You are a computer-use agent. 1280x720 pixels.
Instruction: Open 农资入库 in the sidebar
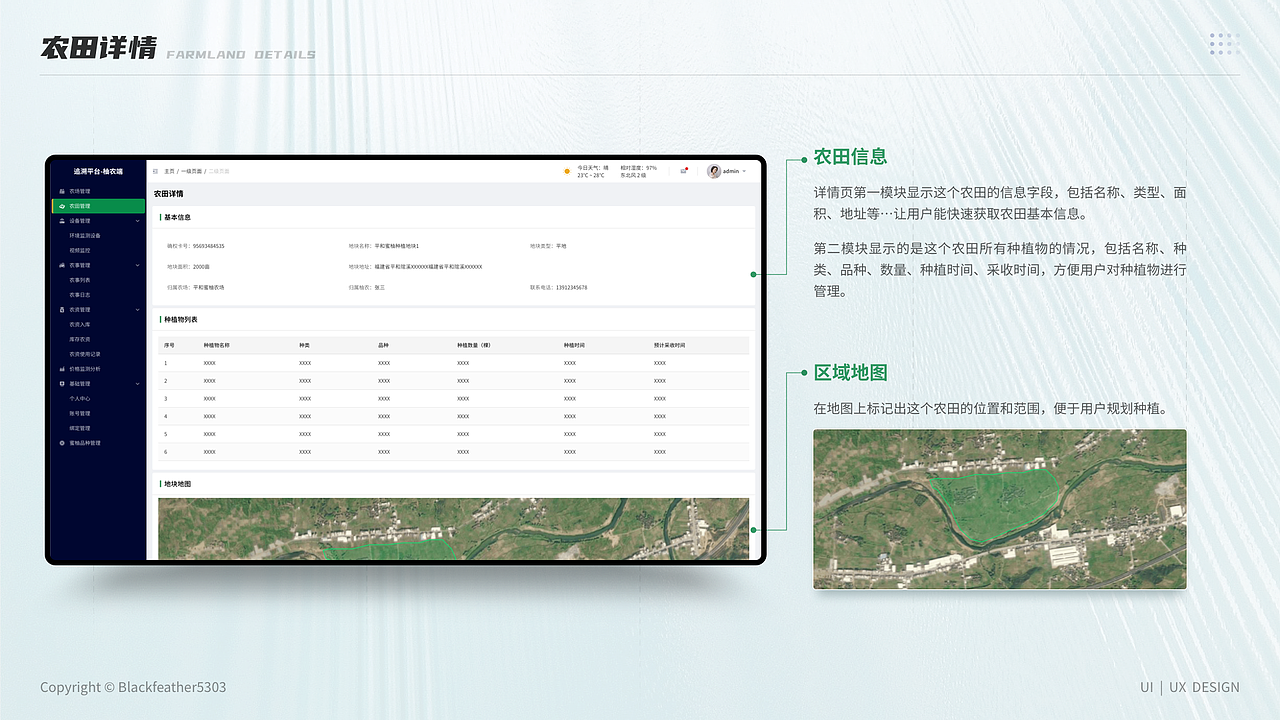click(80, 325)
